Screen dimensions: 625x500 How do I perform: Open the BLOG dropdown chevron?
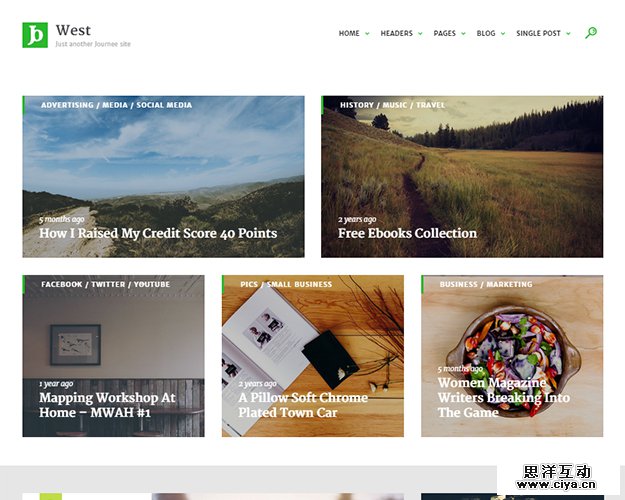(503, 33)
